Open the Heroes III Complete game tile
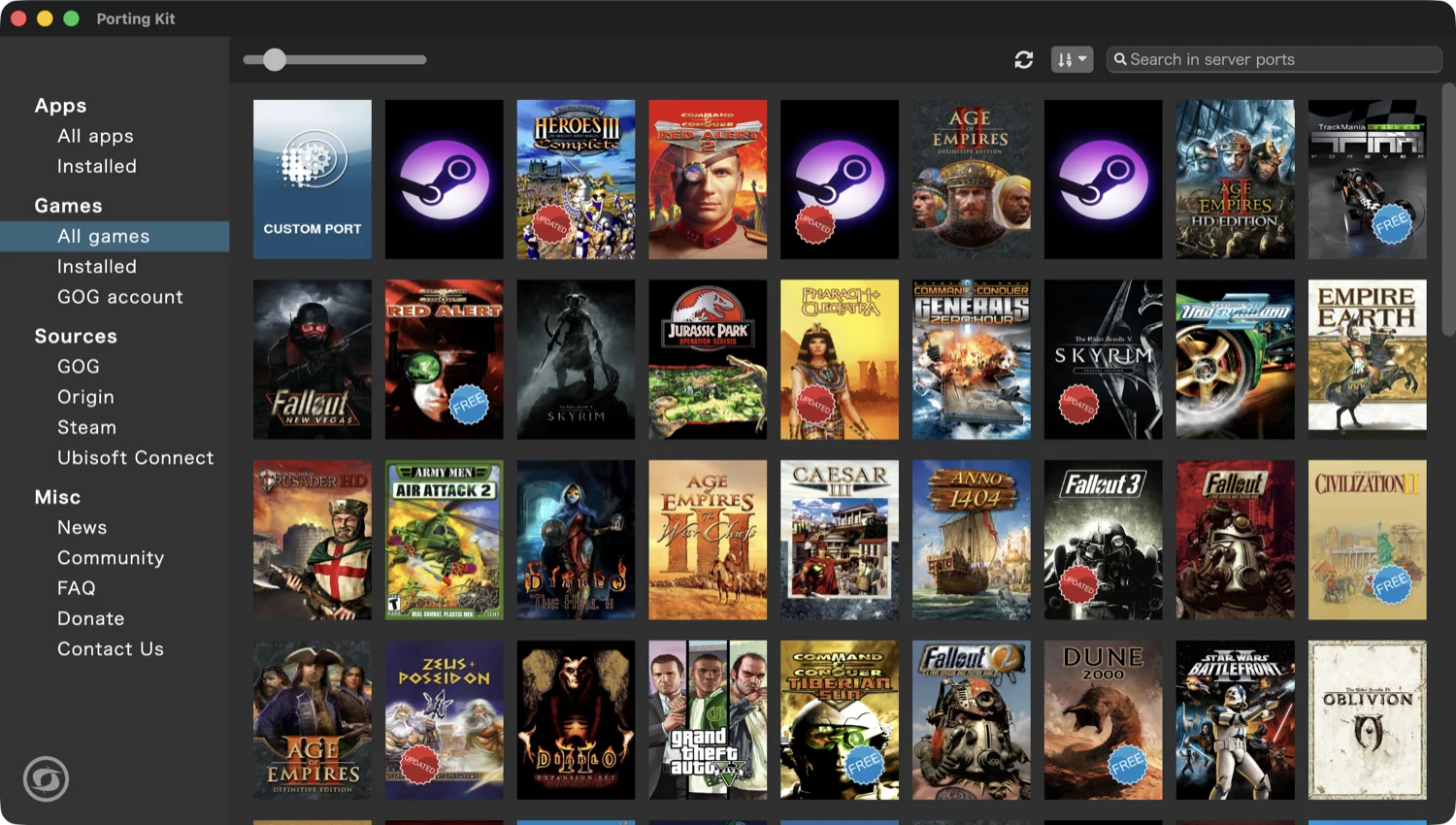Screen dimensions: 1456x825 tap(576, 180)
